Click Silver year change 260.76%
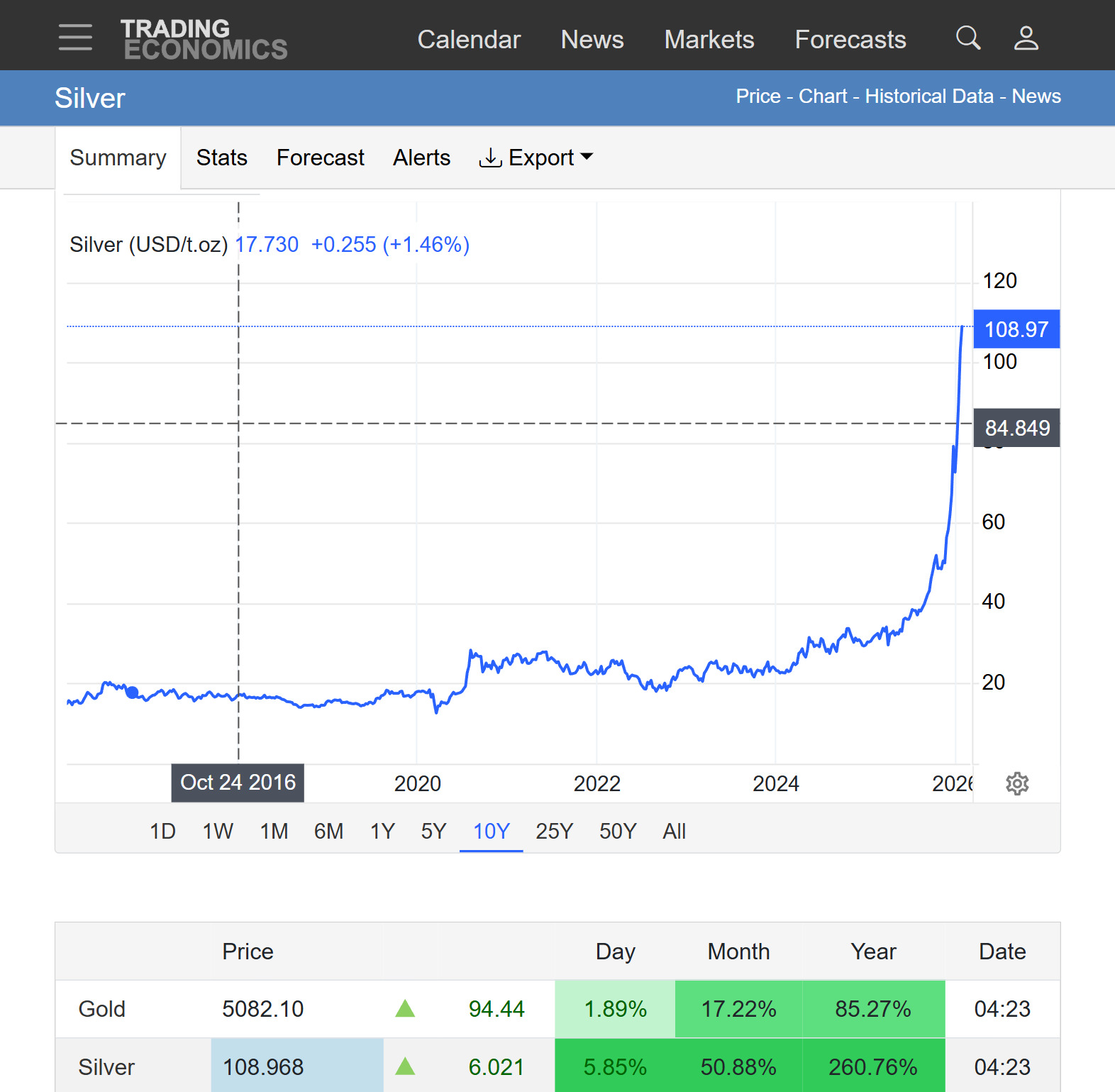The height and width of the screenshot is (1092, 1115). pyautogui.click(x=873, y=1066)
